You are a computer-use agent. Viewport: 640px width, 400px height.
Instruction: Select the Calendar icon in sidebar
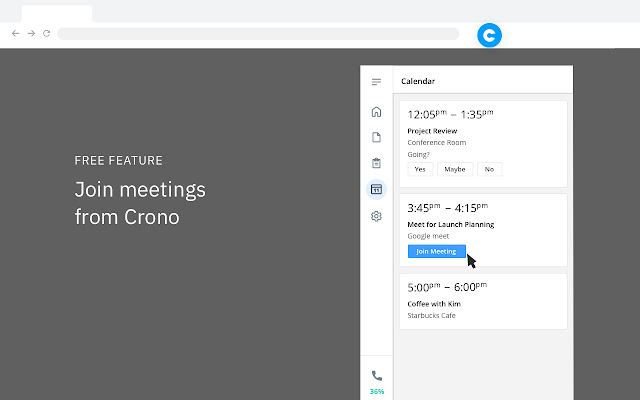tap(376, 189)
